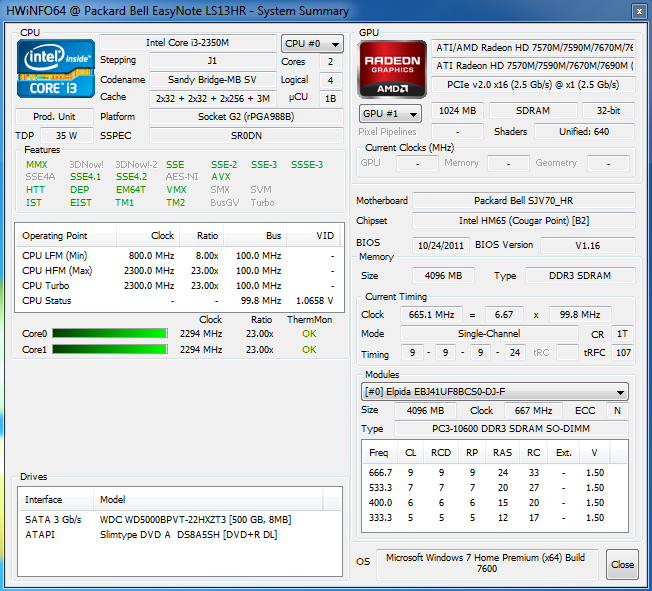
Task: Click the Core1 usage bar
Action: (x=110, y=349)
